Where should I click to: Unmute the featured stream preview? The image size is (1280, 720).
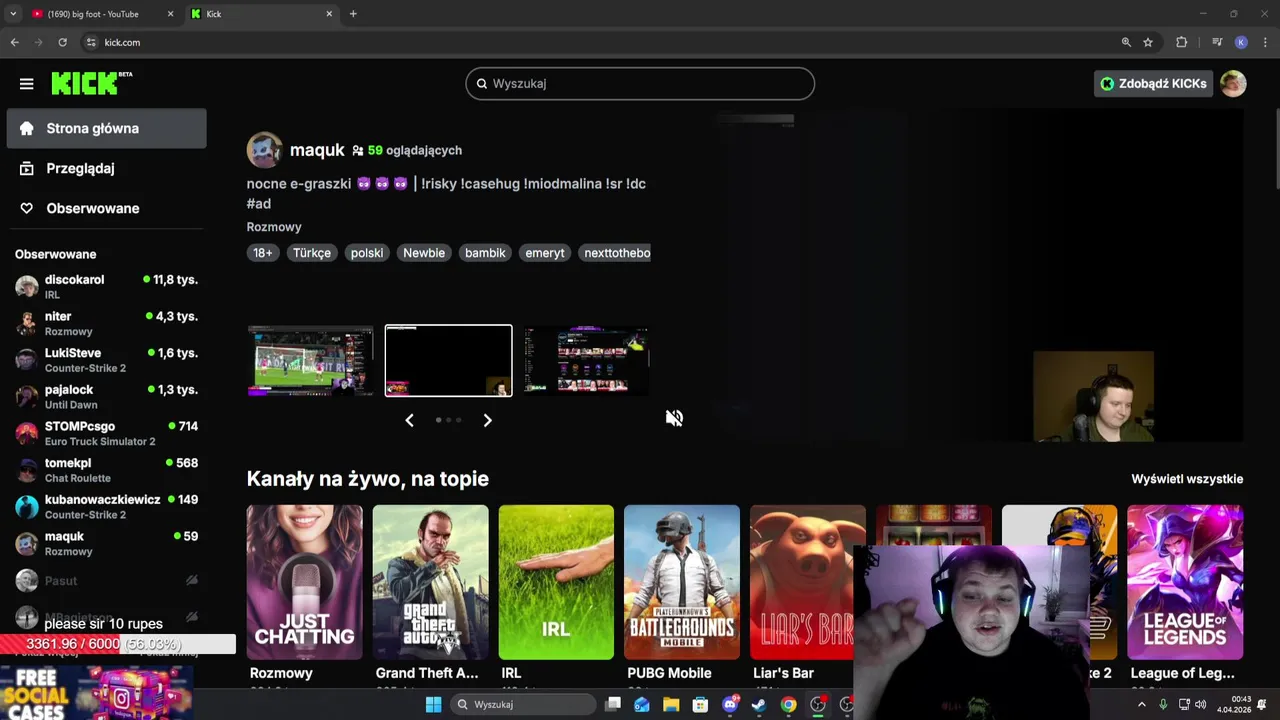(674, 418)
